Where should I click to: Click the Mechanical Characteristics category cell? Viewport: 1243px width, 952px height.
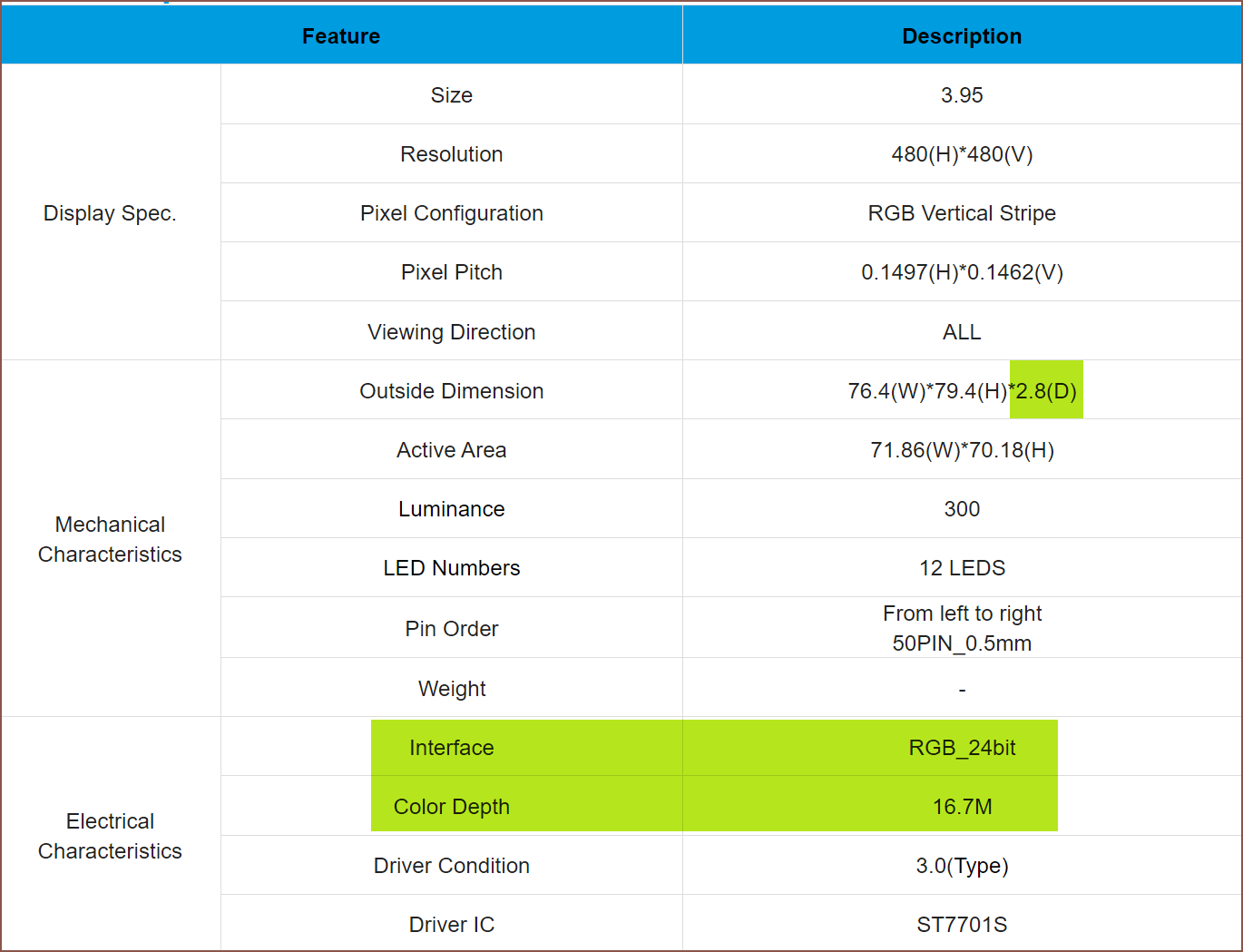click(110, 539)
